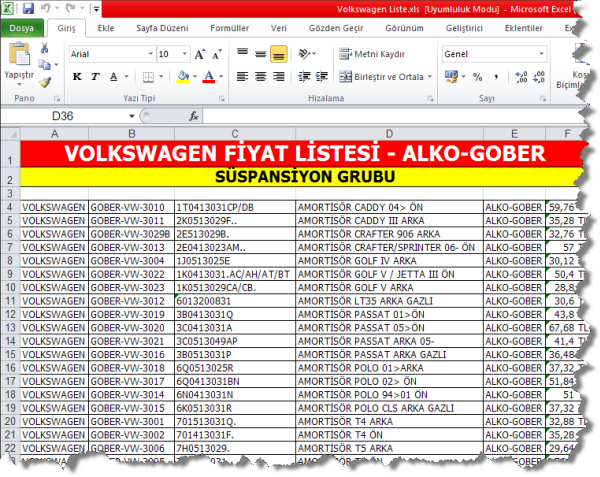The image size is (600, 477).
Task: Click cell AMORTİSÖR GOLF IV ARKA
Action: point(389,261)
